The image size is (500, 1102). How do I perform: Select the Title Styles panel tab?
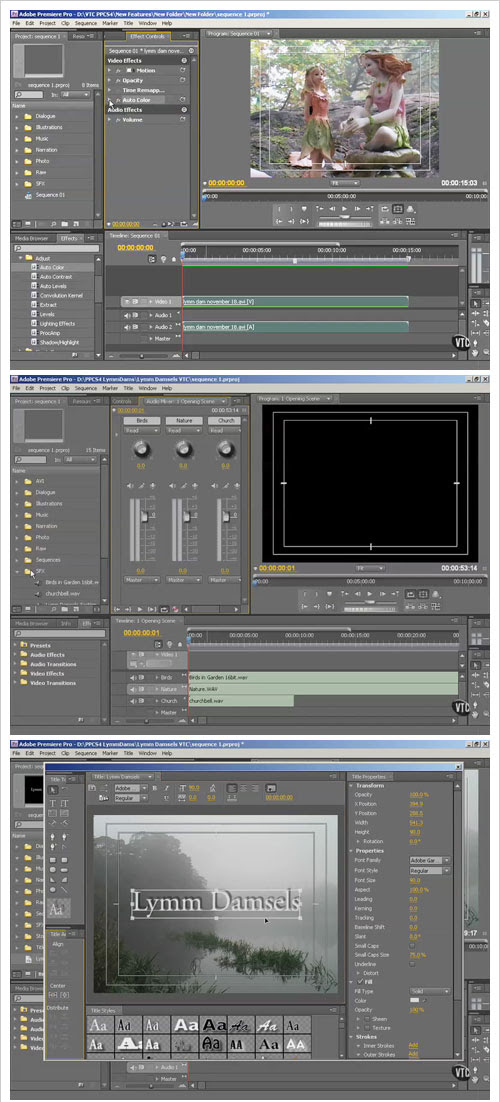click(x=103, y=1010)
